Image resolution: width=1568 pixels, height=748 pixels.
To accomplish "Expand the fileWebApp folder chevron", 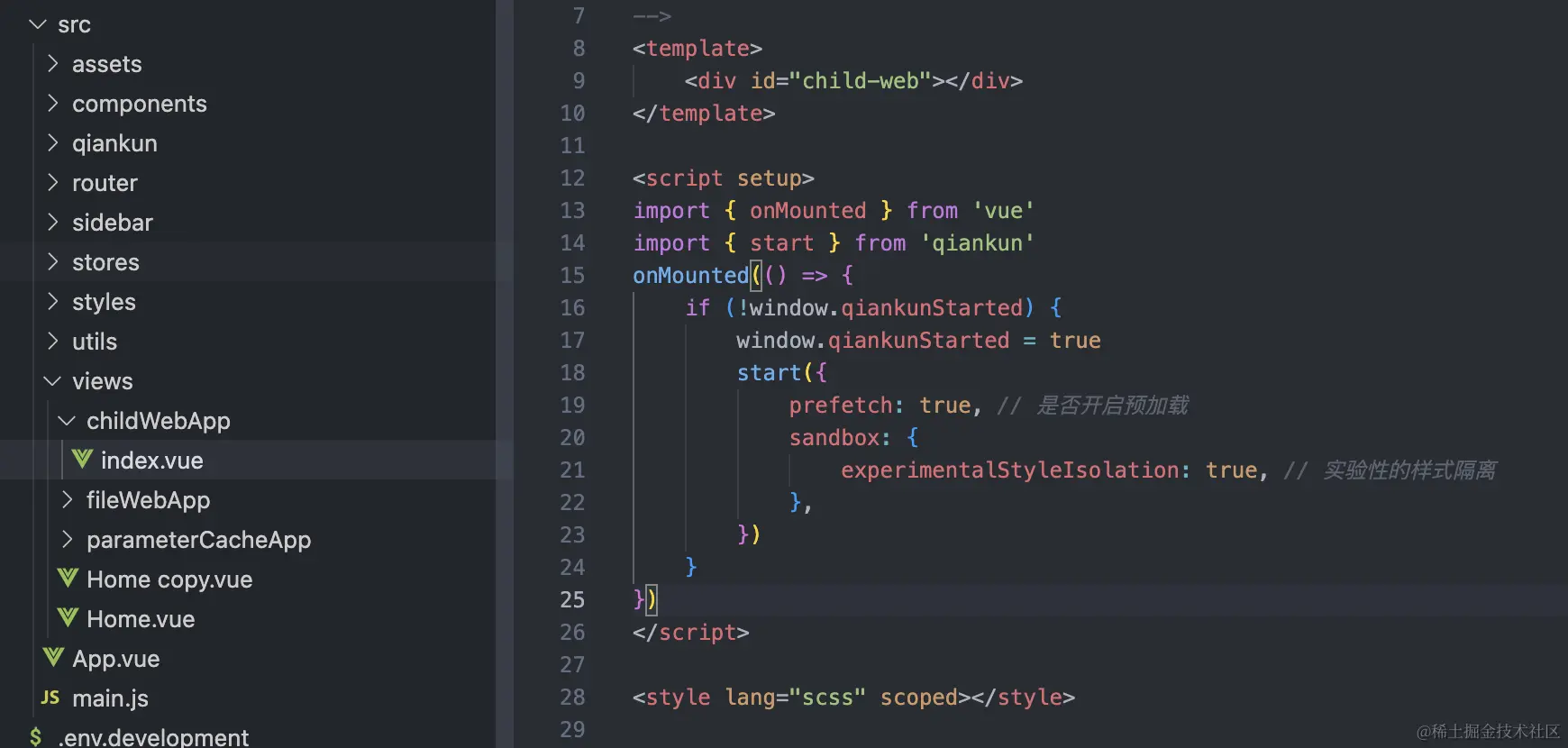I will pos(67,500).
